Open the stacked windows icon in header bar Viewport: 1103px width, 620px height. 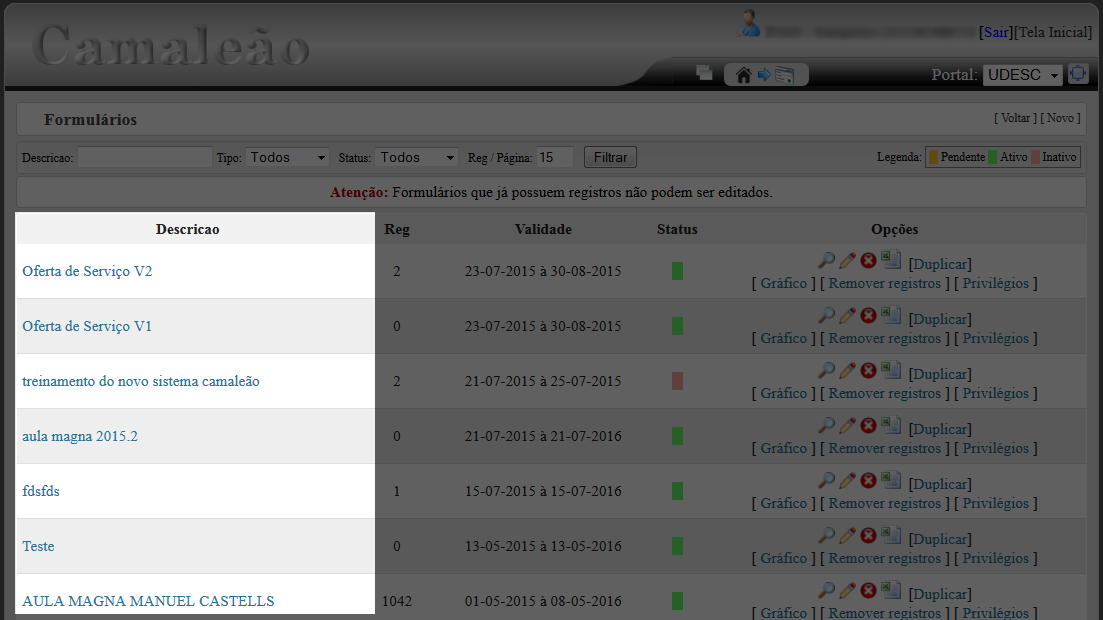pos(704,72)
